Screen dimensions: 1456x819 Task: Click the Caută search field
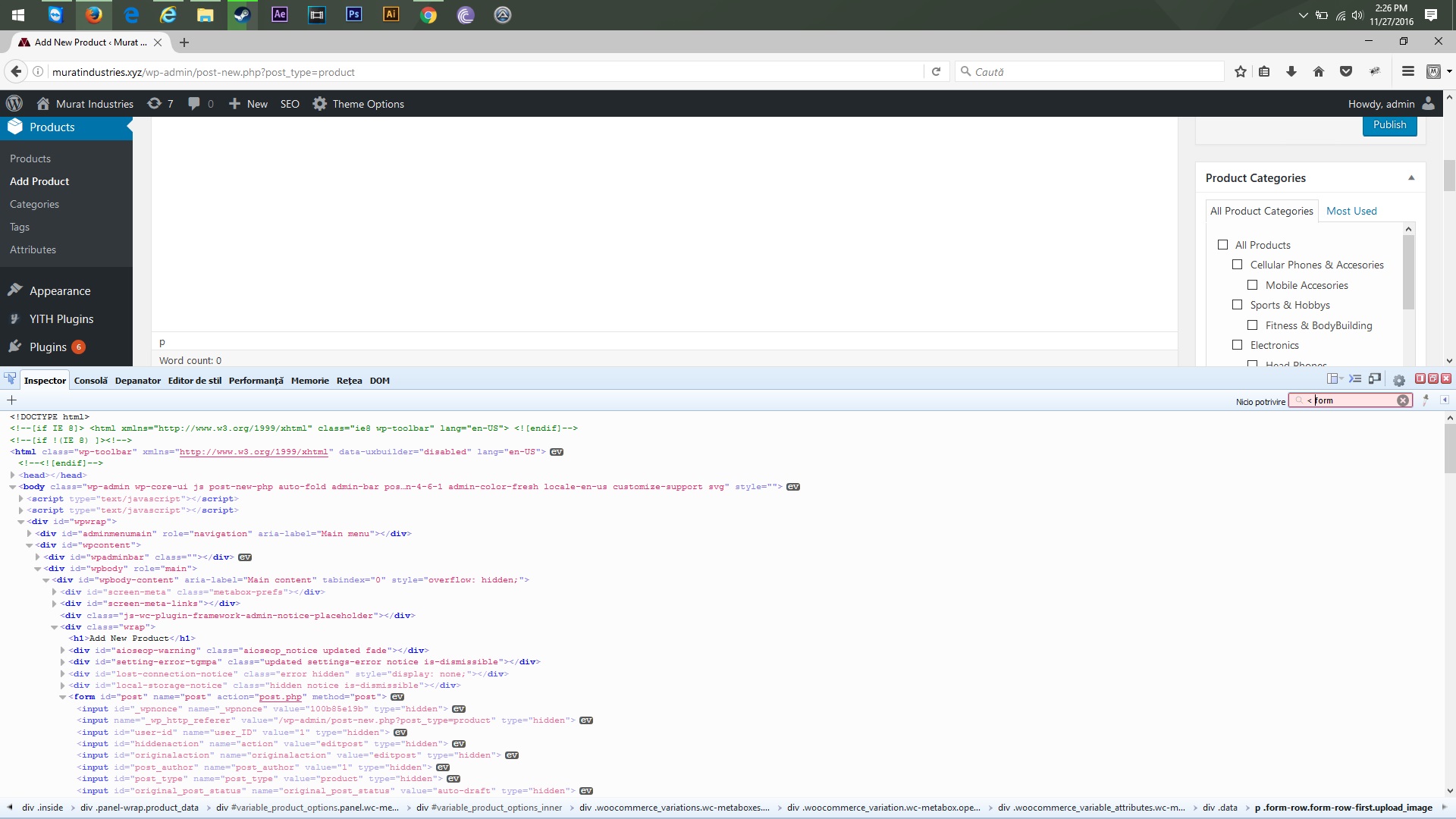pyautogui.click(x=1090, y=71)
